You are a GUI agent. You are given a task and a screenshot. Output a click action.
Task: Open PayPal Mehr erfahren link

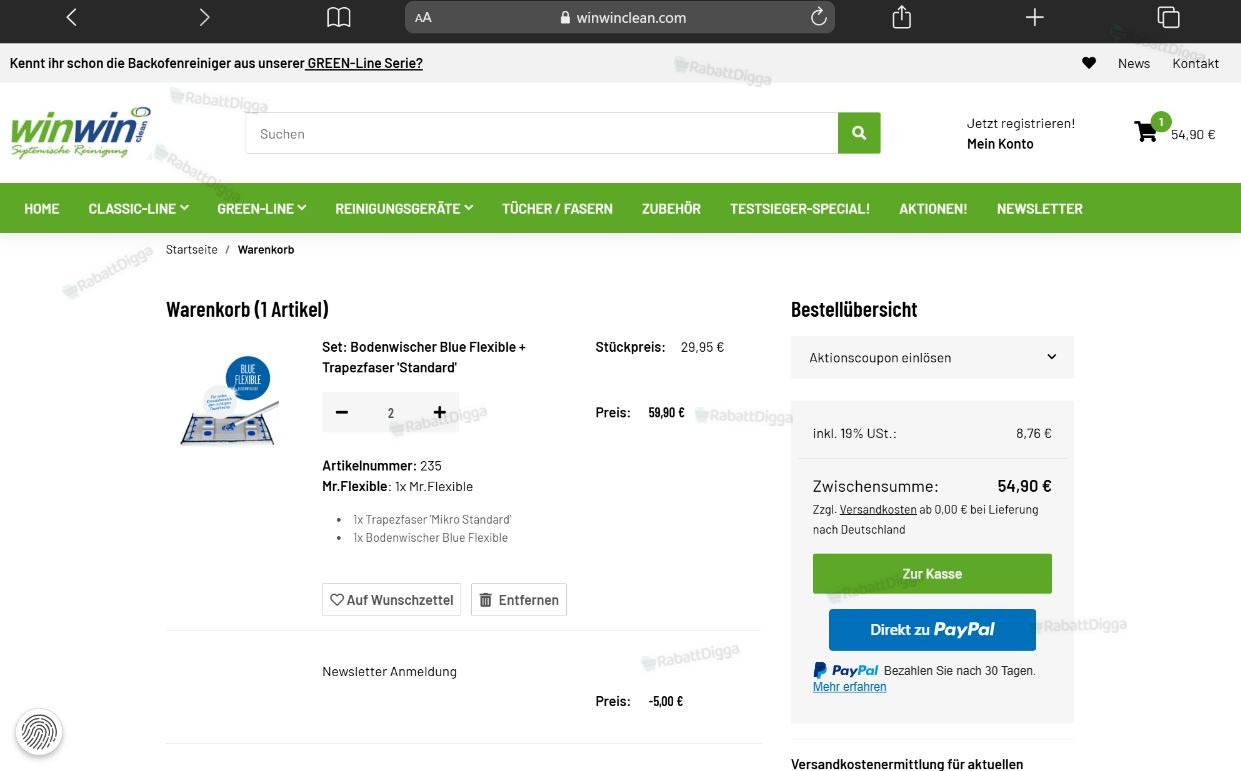click(x=850, y=687)
